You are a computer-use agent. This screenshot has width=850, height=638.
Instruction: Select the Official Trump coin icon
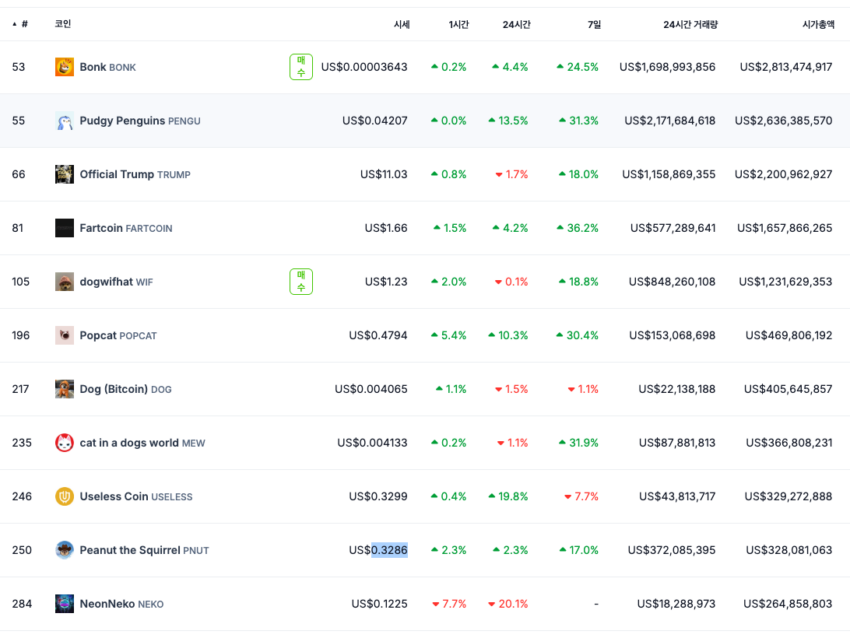[x=64, y=175]
